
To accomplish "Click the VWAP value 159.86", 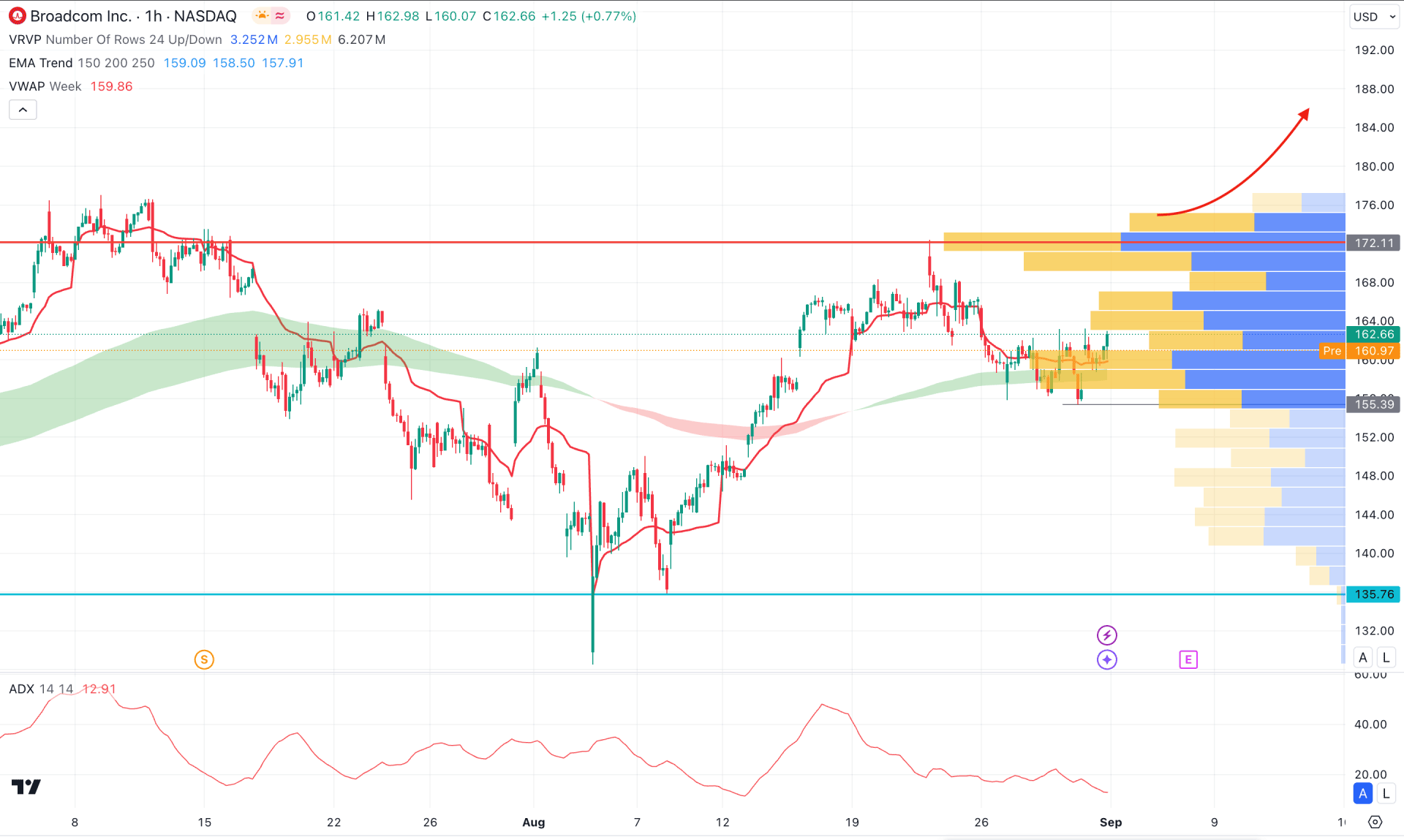I will [x=111, y=86].
